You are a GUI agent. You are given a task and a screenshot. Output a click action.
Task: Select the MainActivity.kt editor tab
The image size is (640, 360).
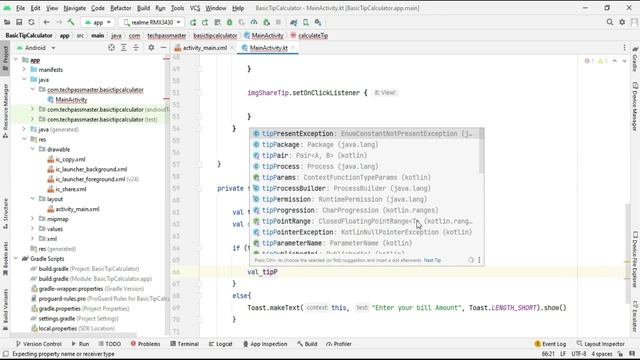click(x=269, y=48)
